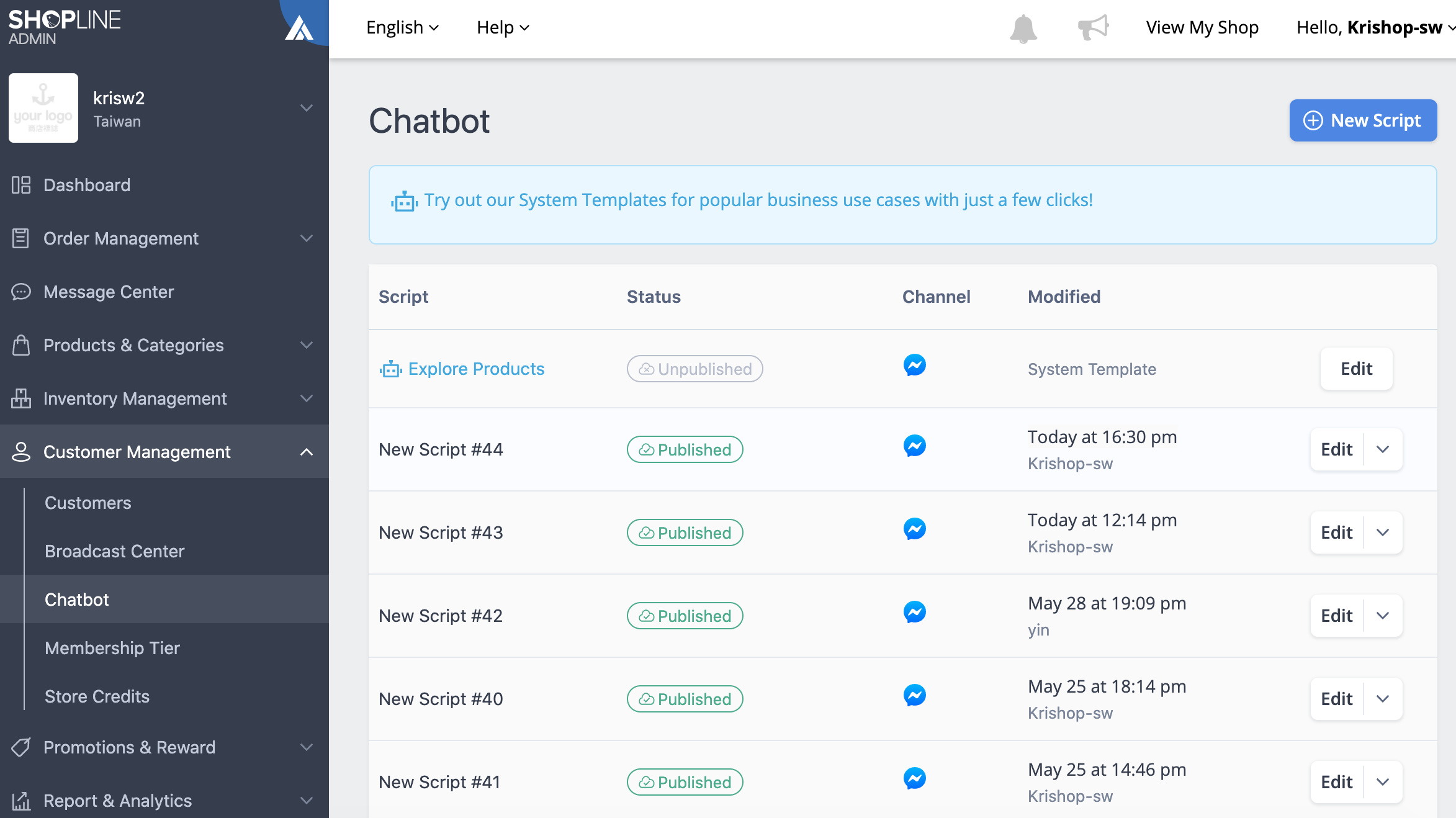Open Customers submenu item
Viewport: 1456px width, 818px height.
pos(88,503)
